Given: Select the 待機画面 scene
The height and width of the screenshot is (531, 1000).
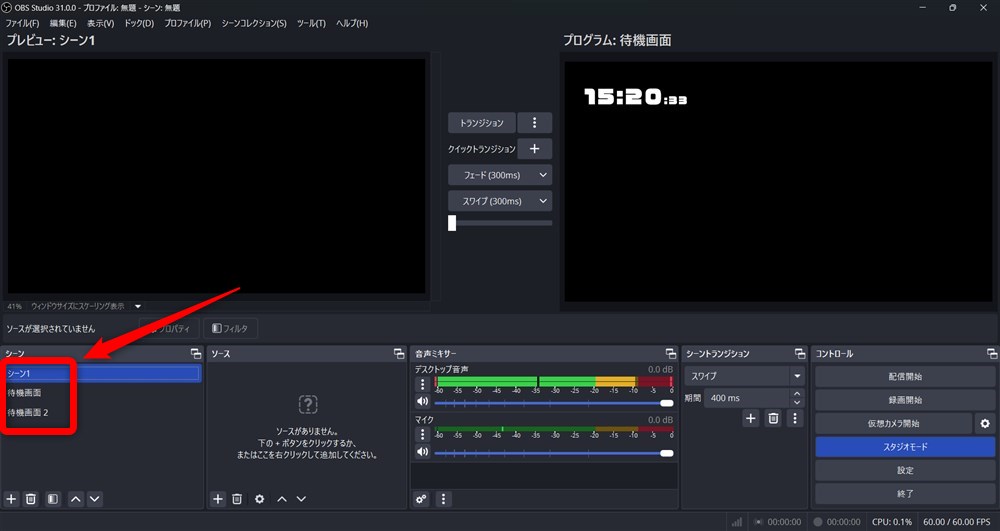Looking at the screenshot, I should (102, 393).
